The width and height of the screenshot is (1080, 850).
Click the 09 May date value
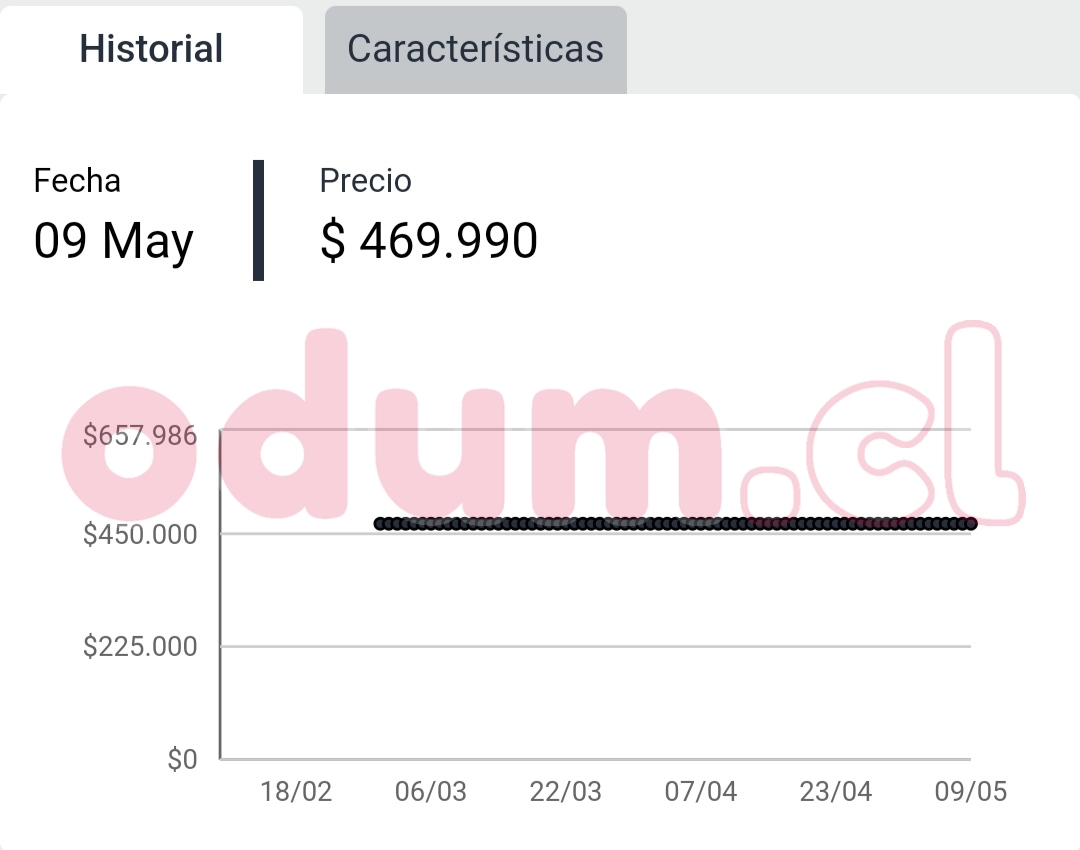coord(114,242)
